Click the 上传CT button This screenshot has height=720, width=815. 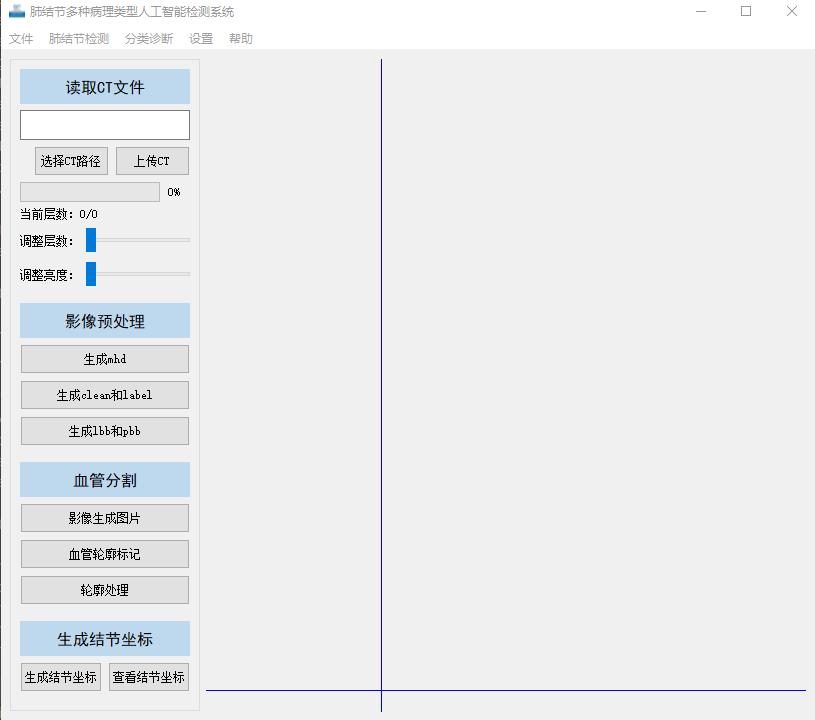click(152, 161)
